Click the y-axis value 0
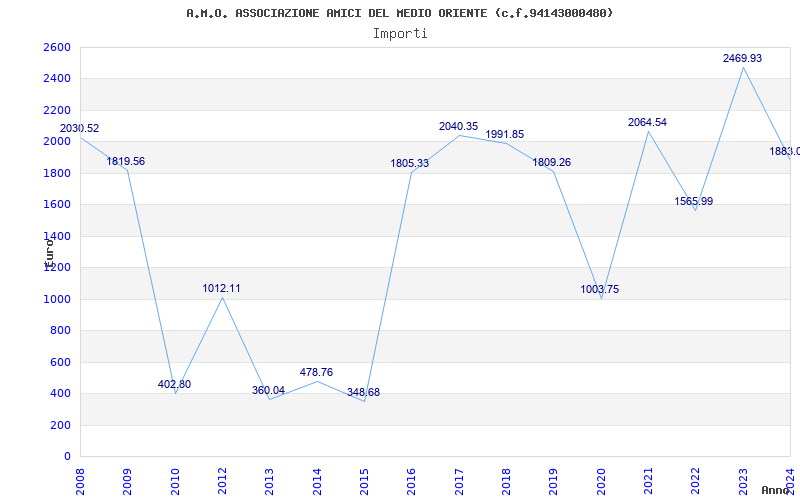 [x=67, y=457]
